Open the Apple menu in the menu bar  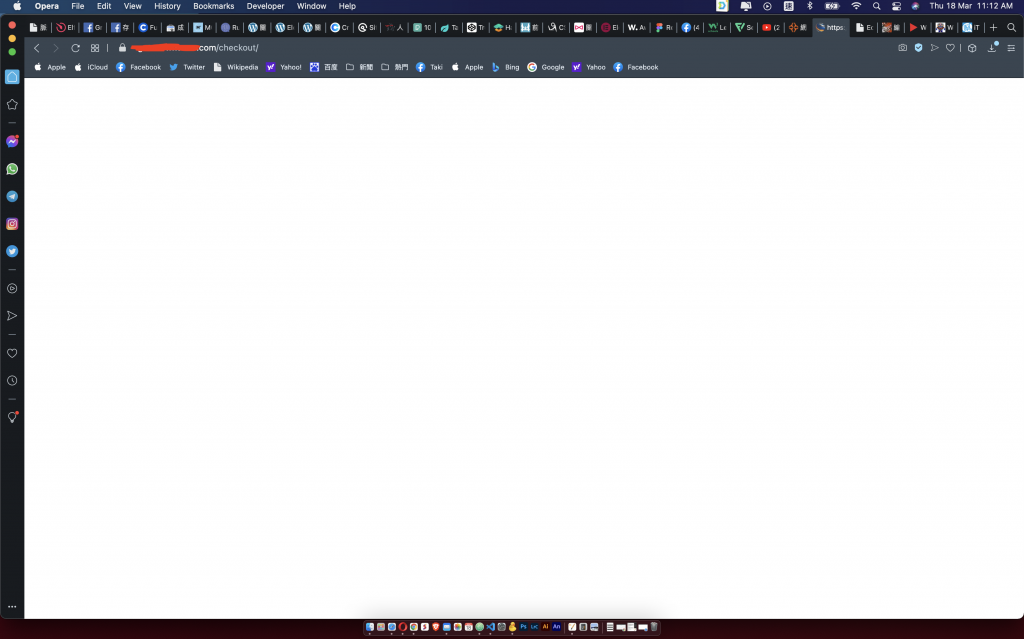pos(17,6)
